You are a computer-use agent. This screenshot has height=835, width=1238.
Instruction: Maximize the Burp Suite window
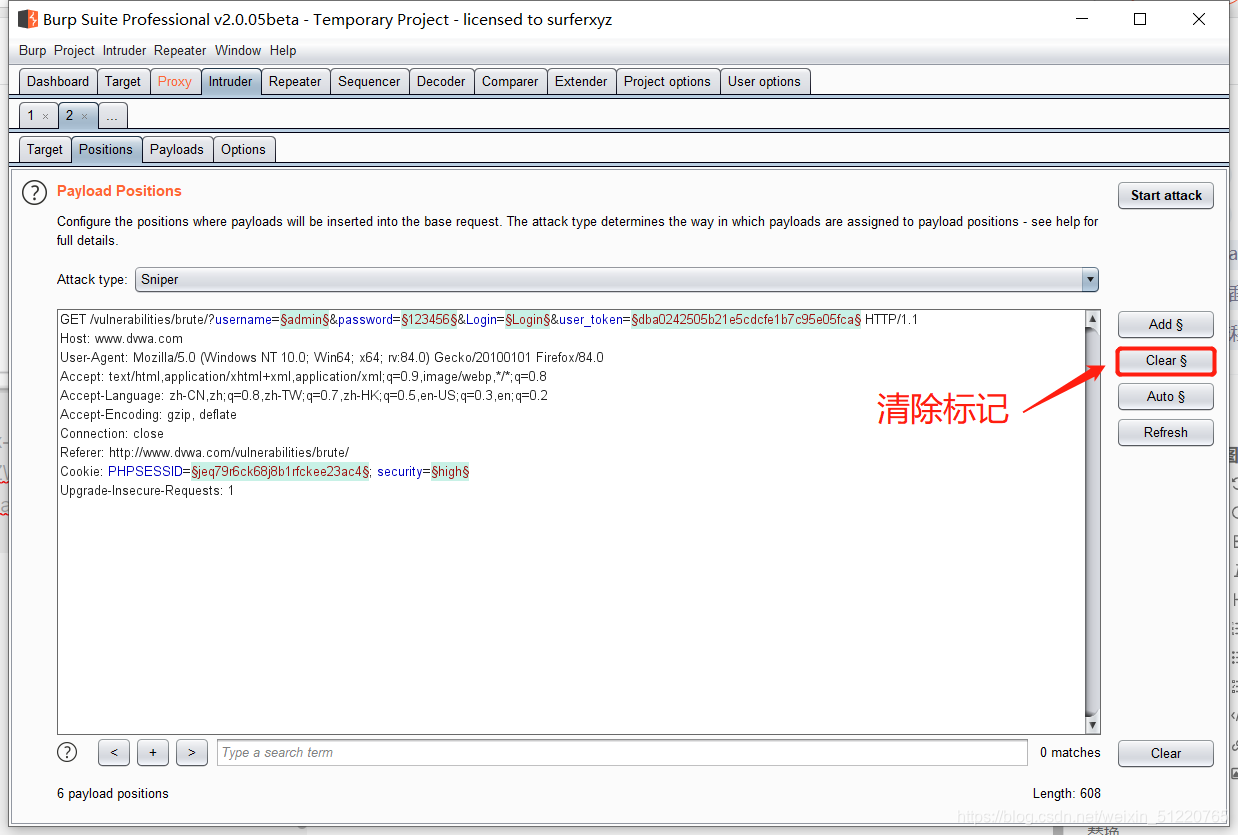[x=1140, y=19]
